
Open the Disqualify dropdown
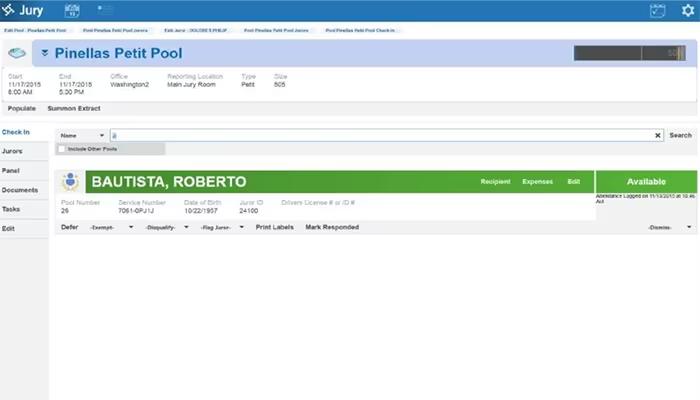tap(167, 227)
